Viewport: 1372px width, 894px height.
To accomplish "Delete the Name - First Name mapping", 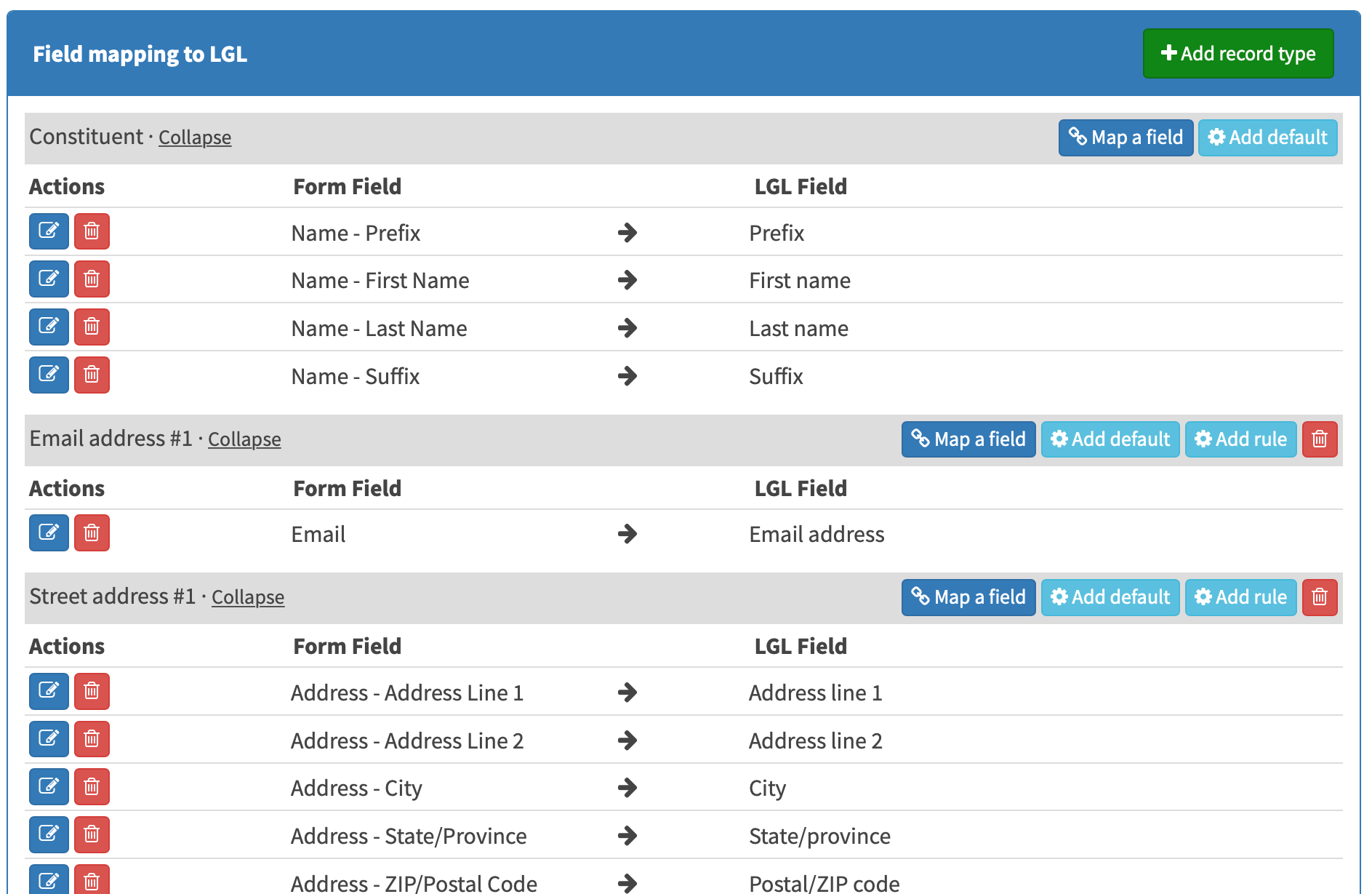I will click(x=92, y=279).
